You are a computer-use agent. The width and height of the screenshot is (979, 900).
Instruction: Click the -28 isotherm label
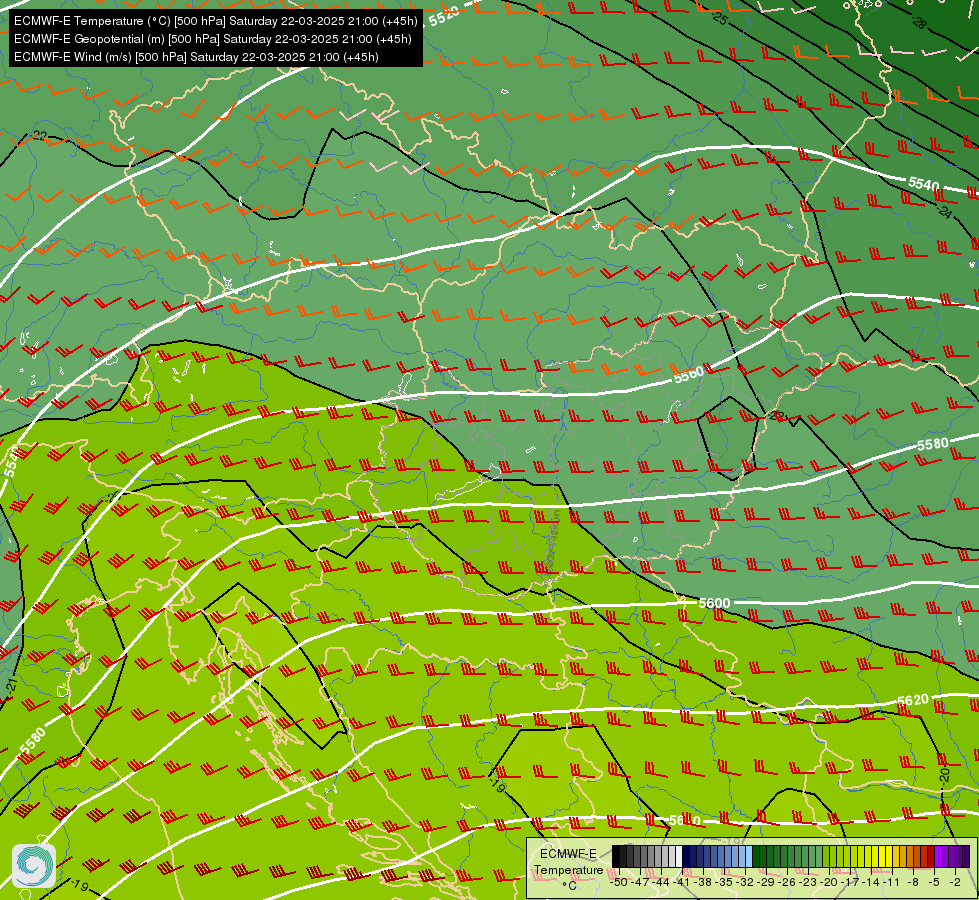pos(918,23)
